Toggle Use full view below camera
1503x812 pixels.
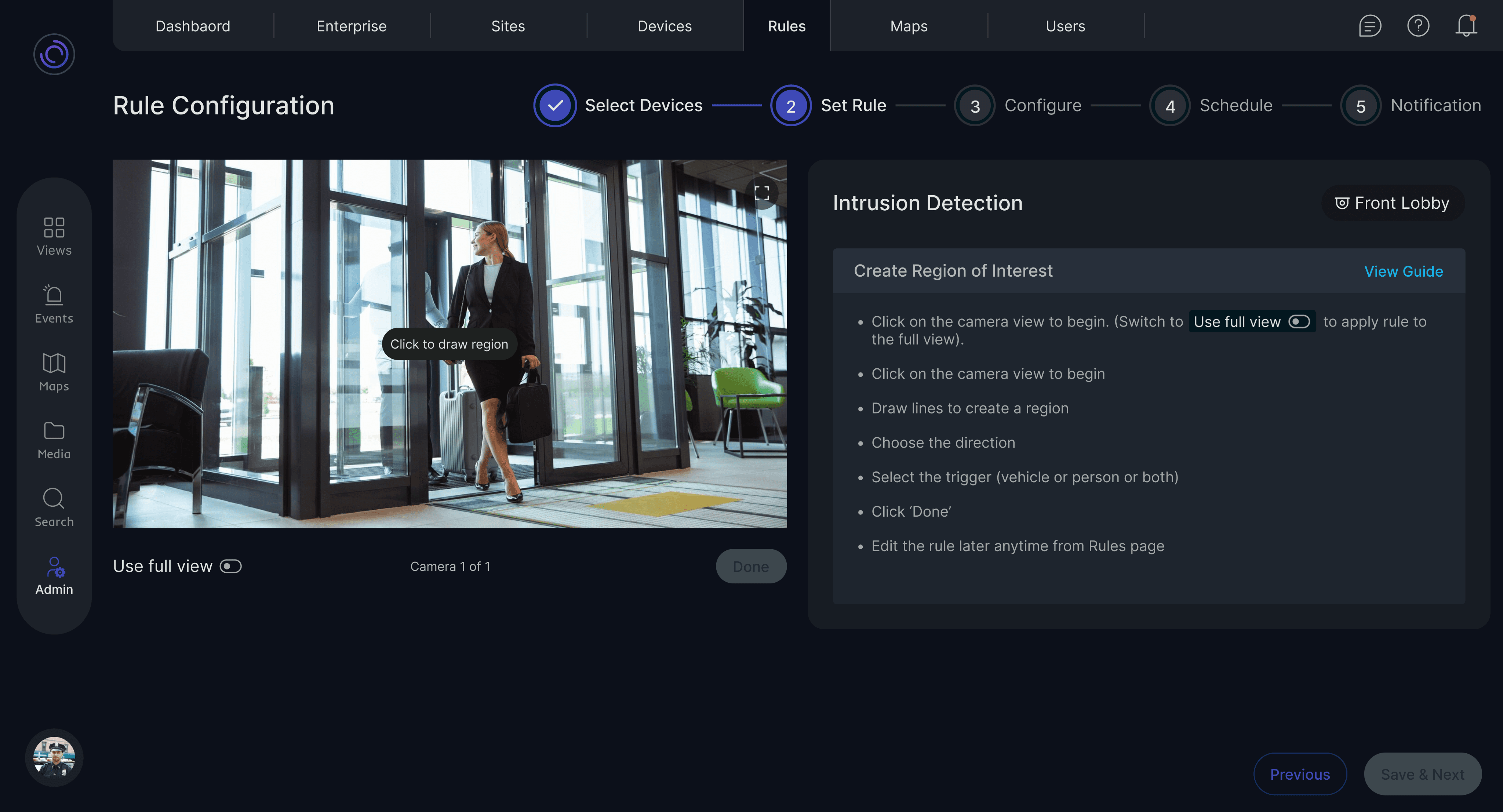click(x=230, y=567)
